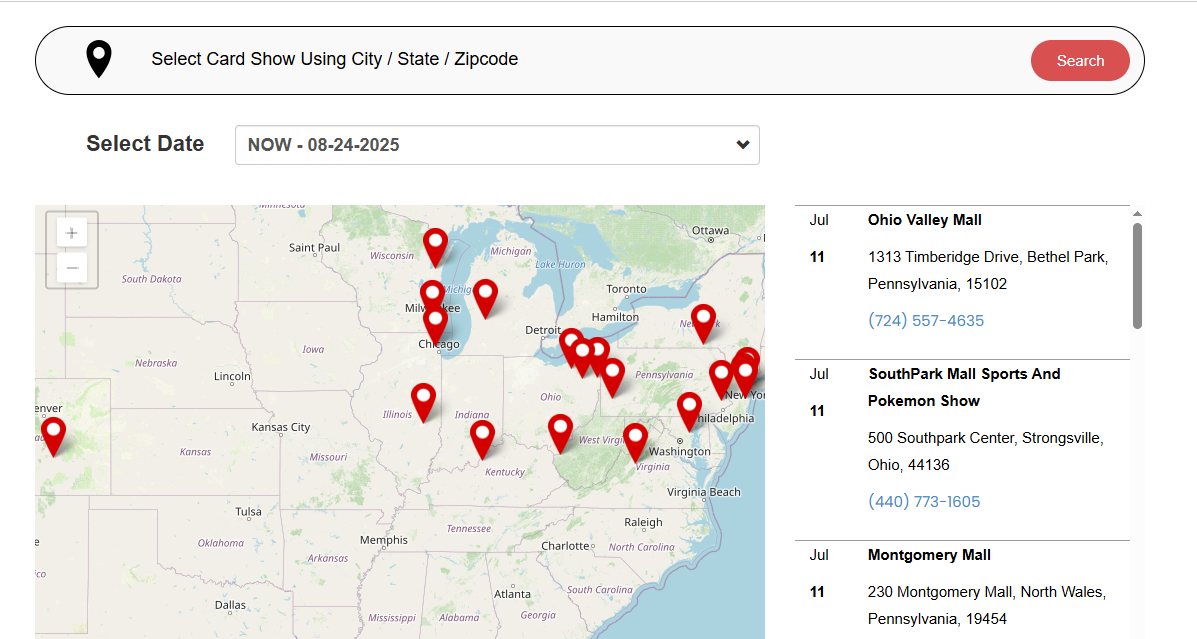Click the black location pin in search bar
Screen dimensions: 1197x639
(98, 60)
